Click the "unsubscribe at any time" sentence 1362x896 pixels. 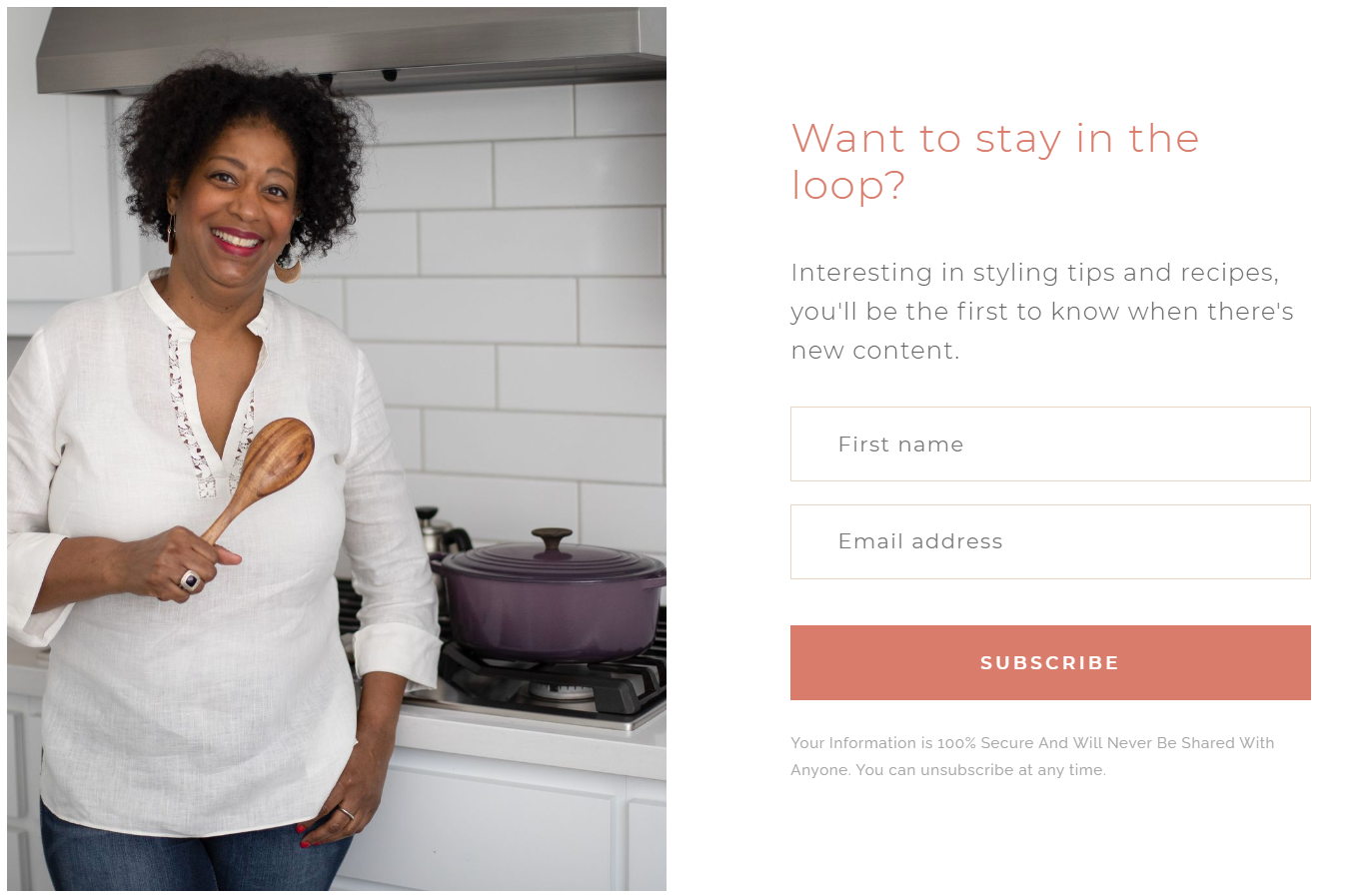point(980,770)
